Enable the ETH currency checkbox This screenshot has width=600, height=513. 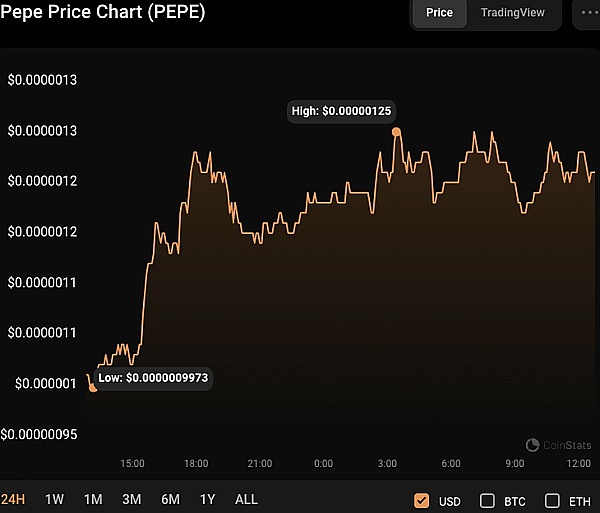tap(553, 500)
